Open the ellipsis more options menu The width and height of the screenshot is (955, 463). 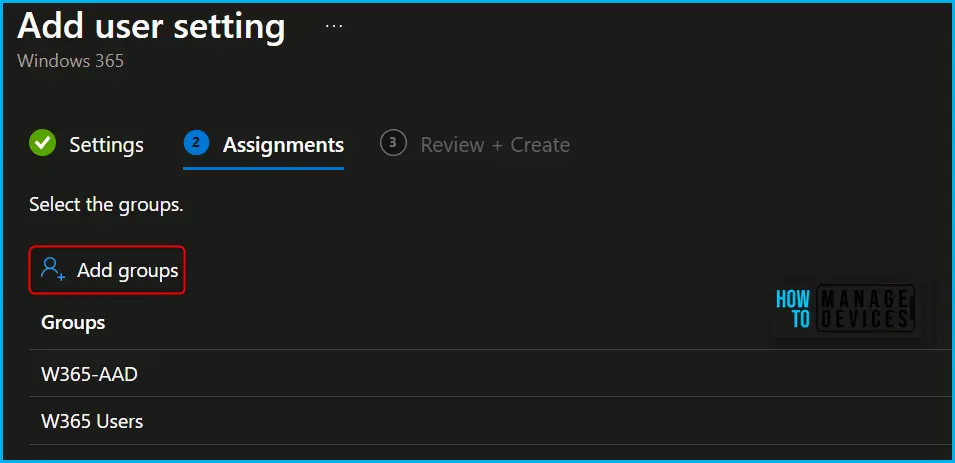tap(334, 26)
